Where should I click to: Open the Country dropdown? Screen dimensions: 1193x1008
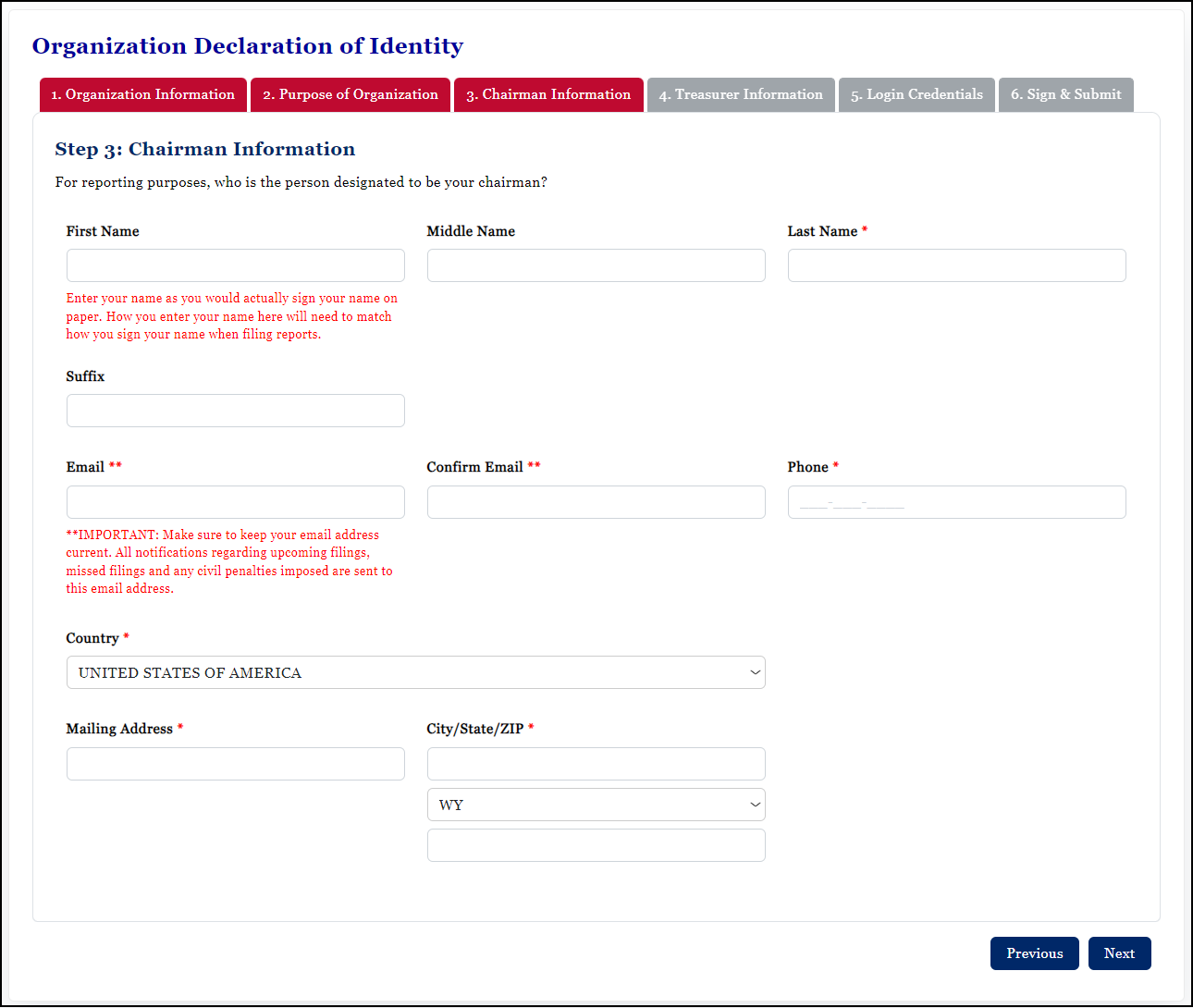[x=415, y=672]
